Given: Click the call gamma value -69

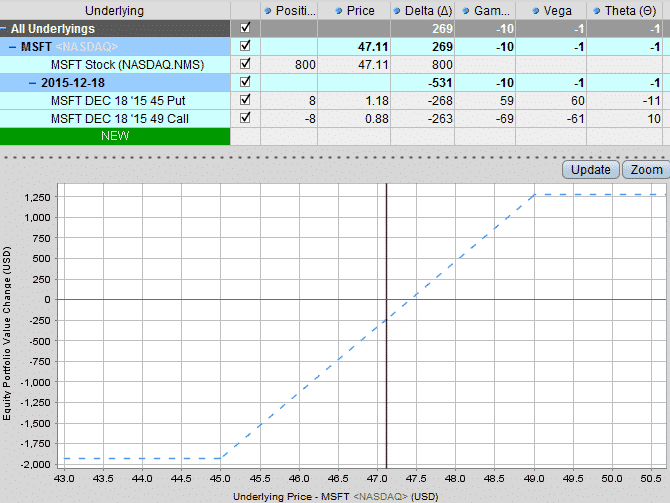Looking at the screenshot, I should tap(504, 118).
